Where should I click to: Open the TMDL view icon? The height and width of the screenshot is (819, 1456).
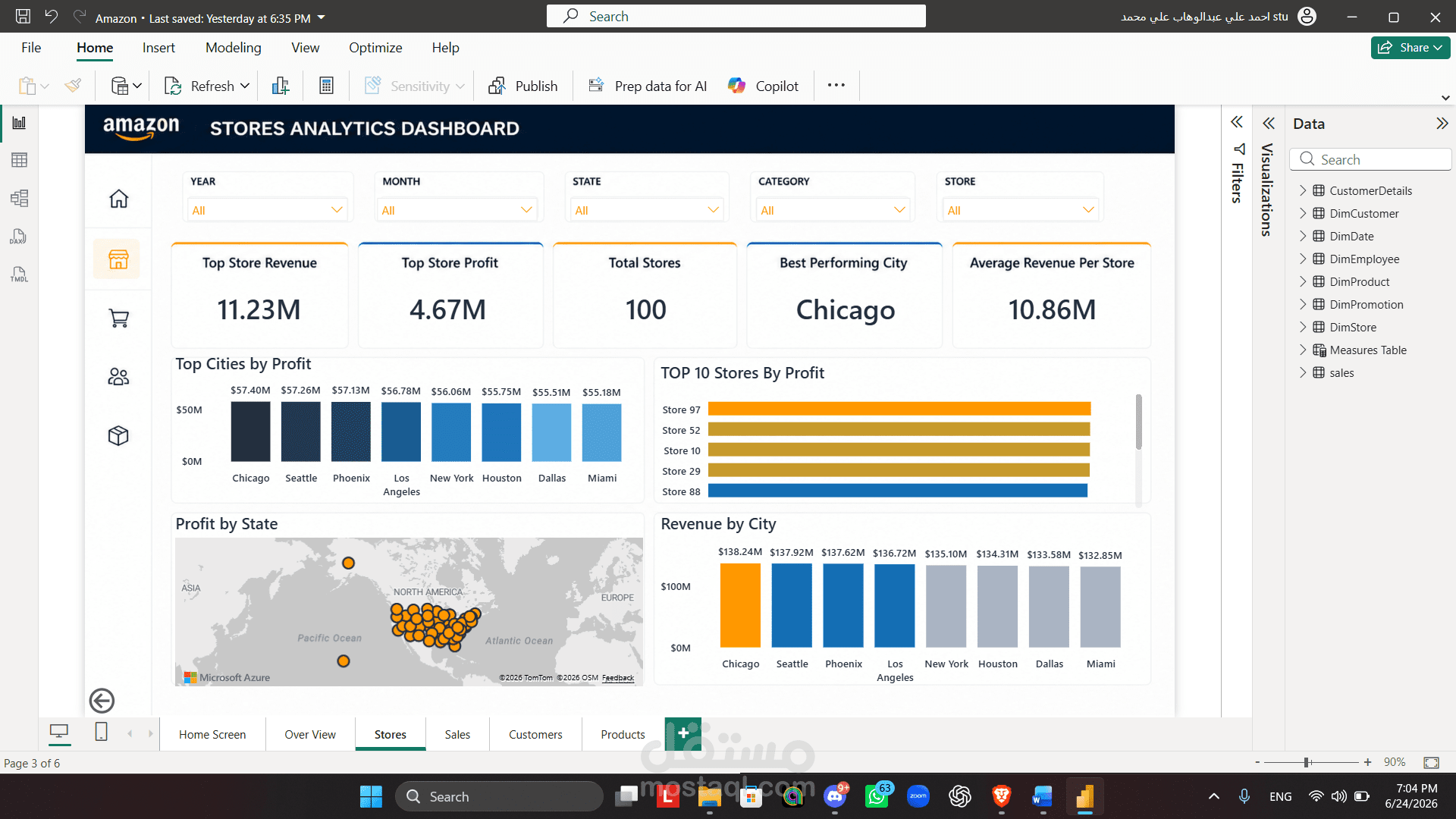(x=19, y=275)
